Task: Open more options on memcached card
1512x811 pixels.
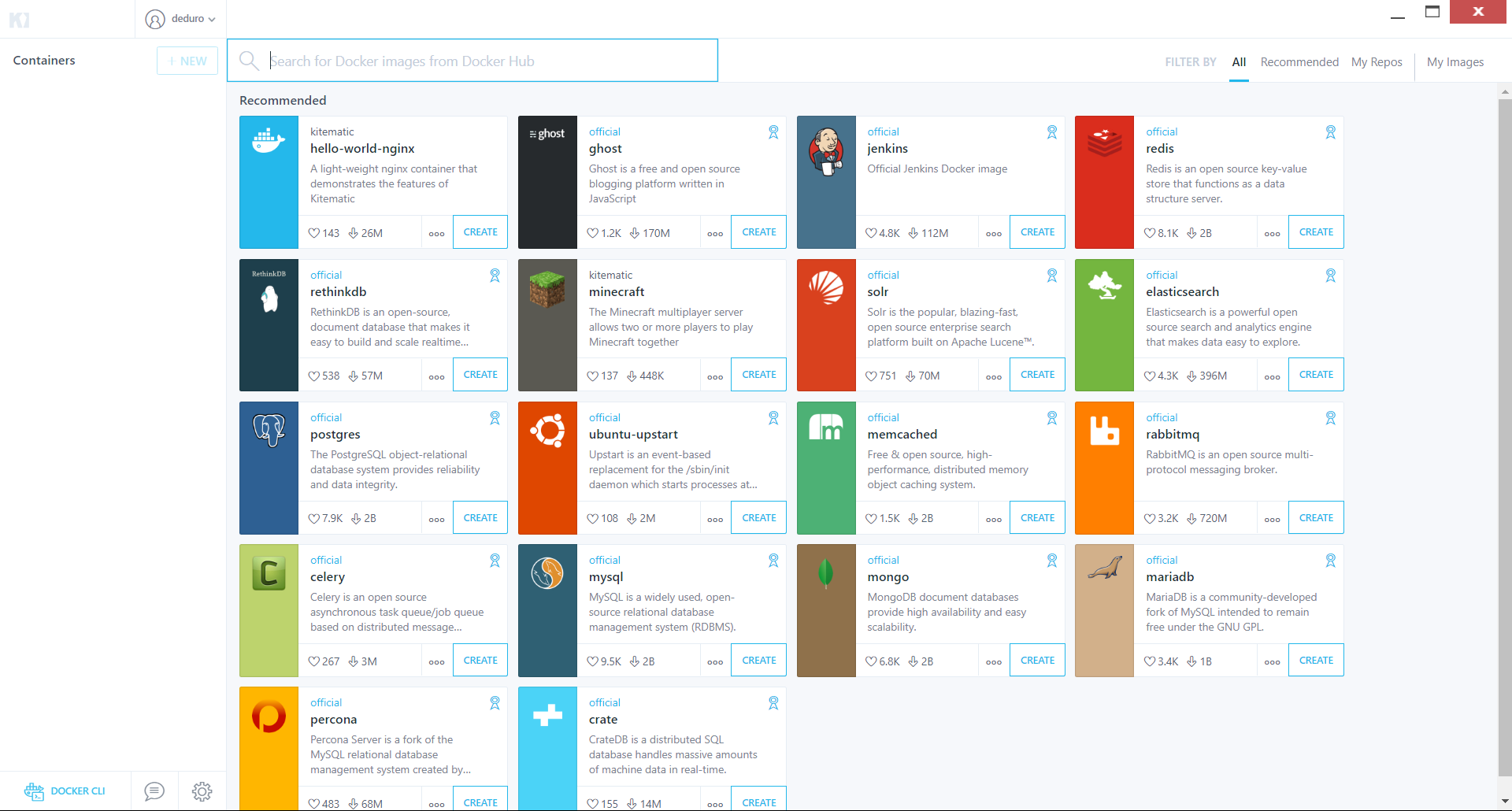Action: click(994, 520)
